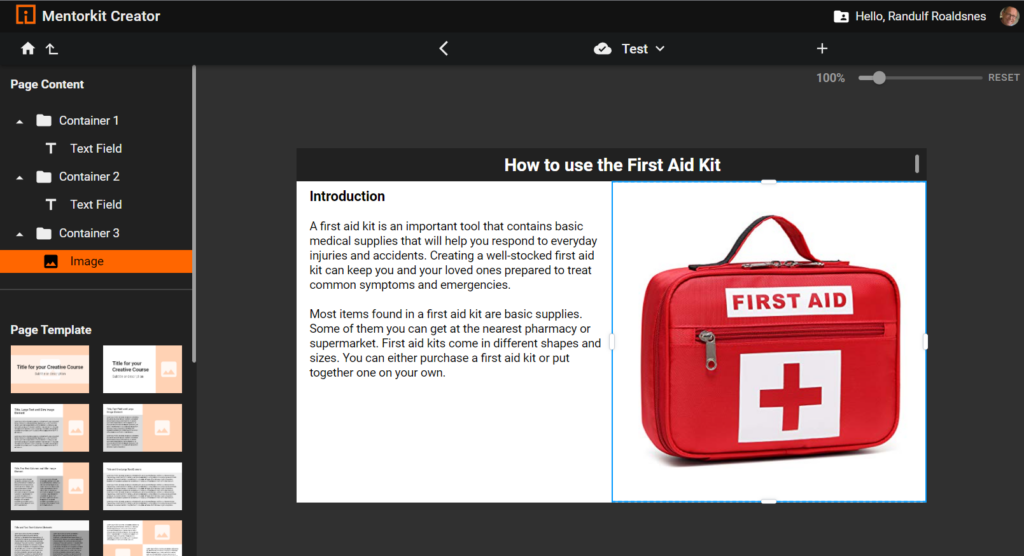Click the Mentorkit Creator logo icon
Image resolution: width=1024 pixels, height=556 pixels.
[x=25, y=15]
